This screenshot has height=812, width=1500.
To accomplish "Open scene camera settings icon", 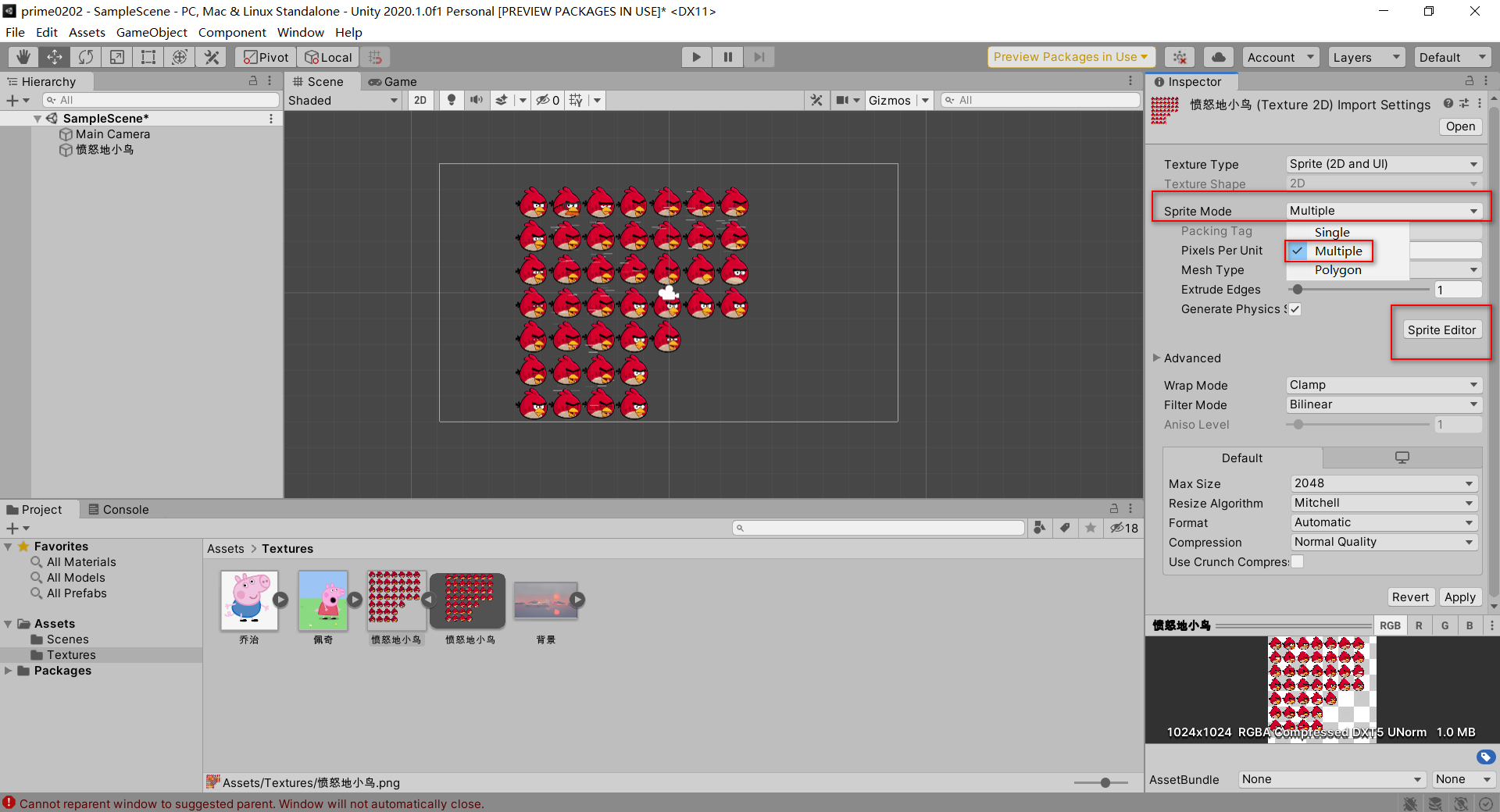I will (843, 100).
